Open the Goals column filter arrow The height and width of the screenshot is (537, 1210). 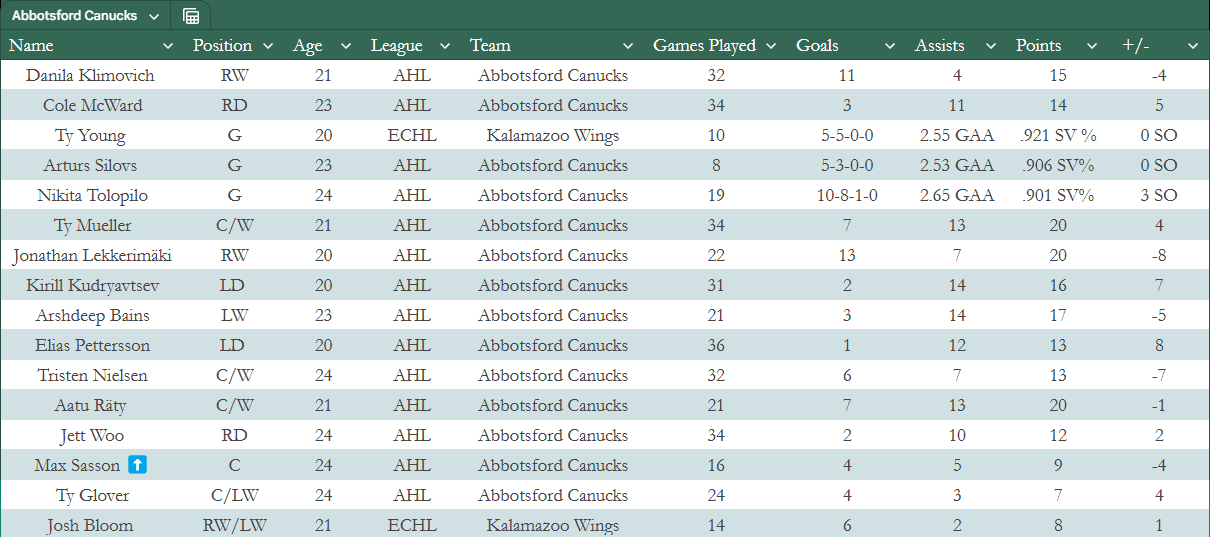(890, 46)
